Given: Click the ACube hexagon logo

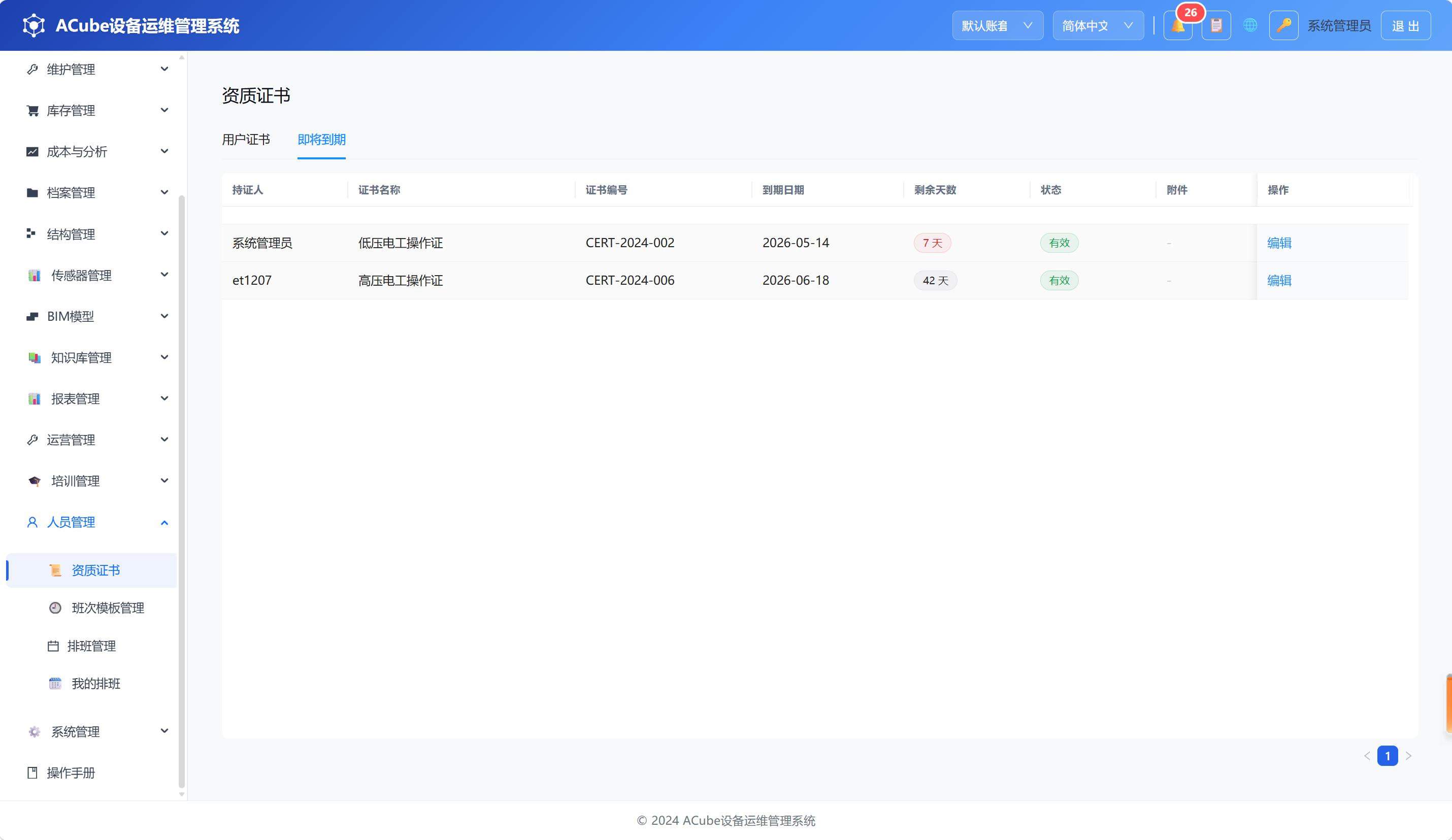Looking at the screenshot, I should 34,25.
